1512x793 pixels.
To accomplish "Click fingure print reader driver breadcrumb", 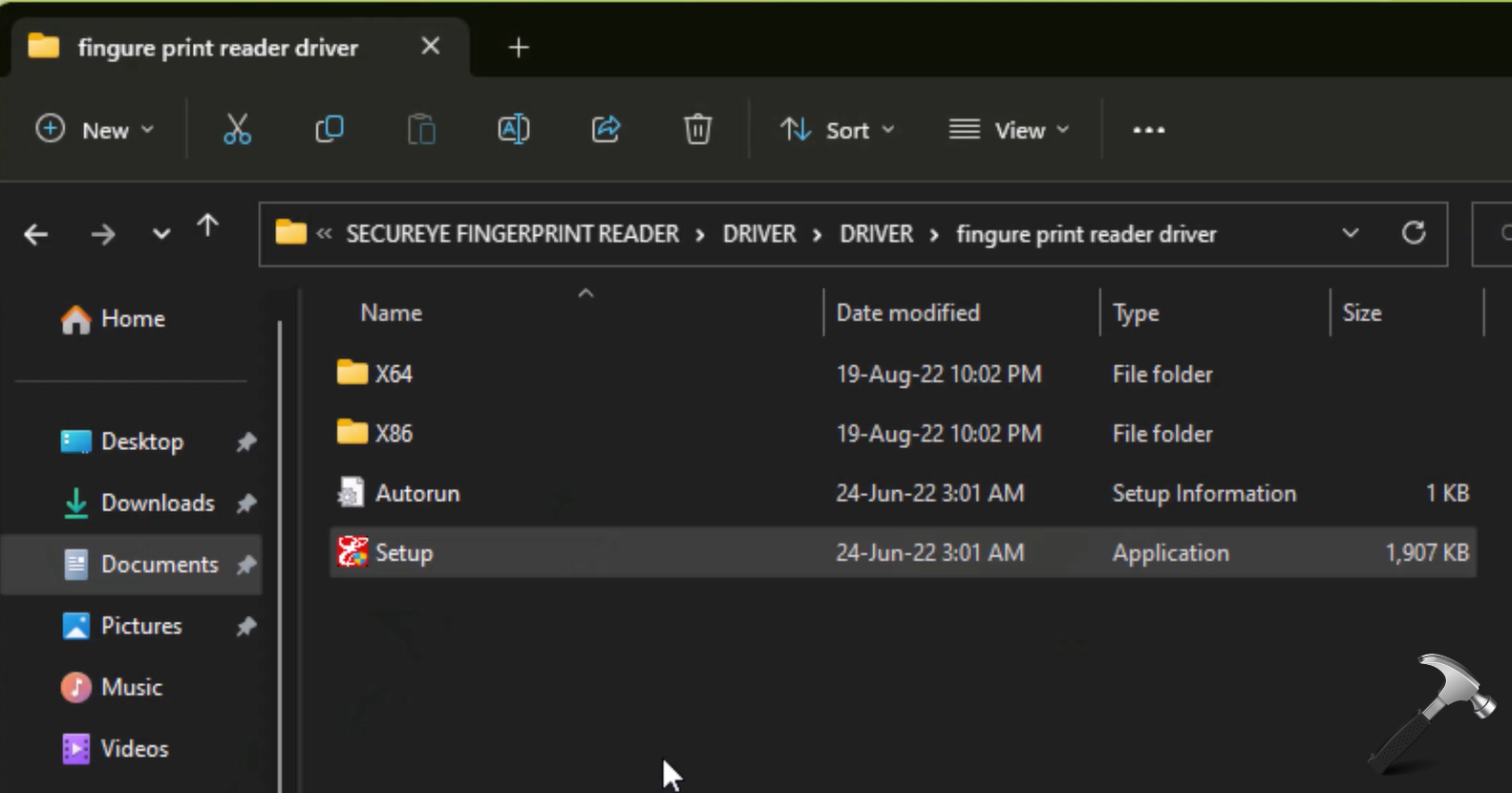I will (1086, 235).
